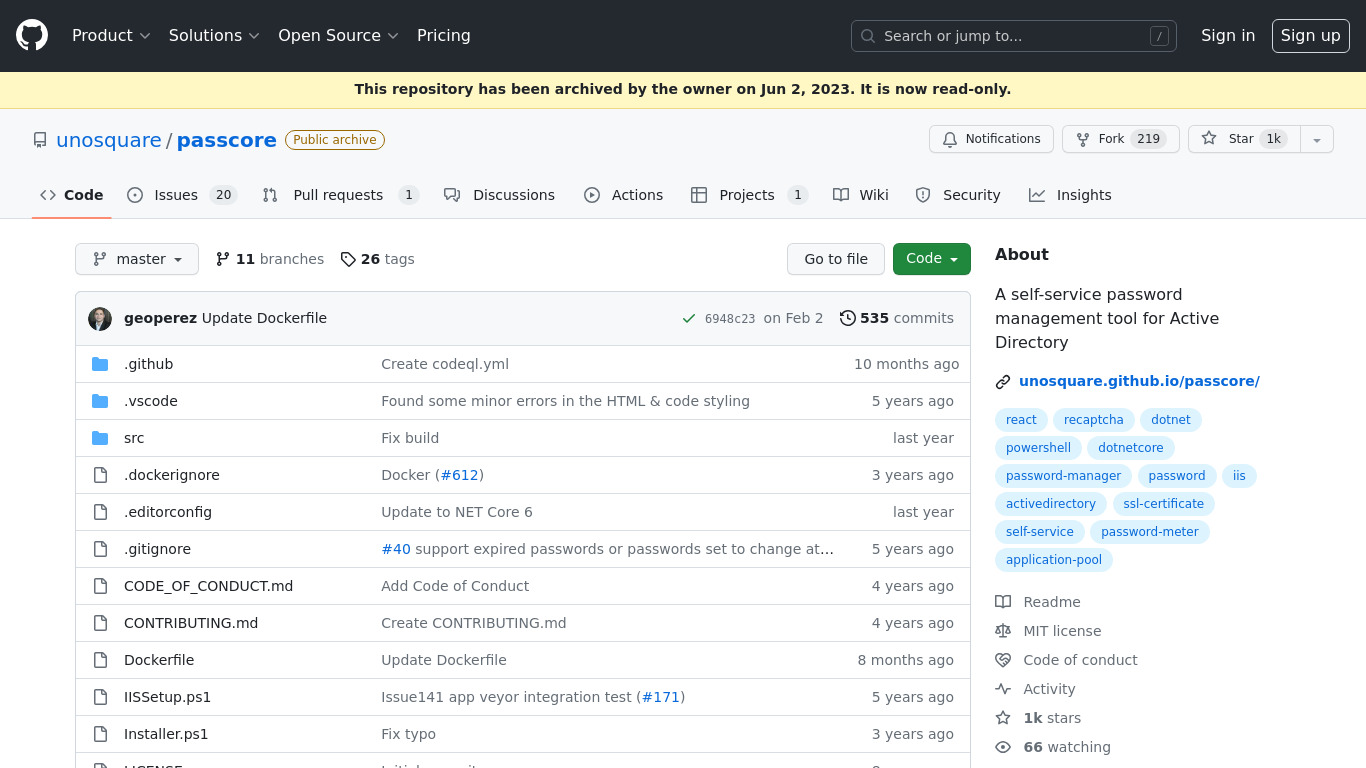Click the branch icon beside 11 branches

click(x=223, y=259)
